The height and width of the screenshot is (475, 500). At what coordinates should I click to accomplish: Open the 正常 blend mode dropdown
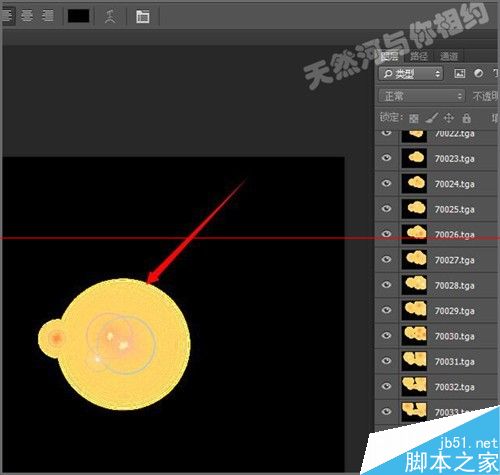421,96
